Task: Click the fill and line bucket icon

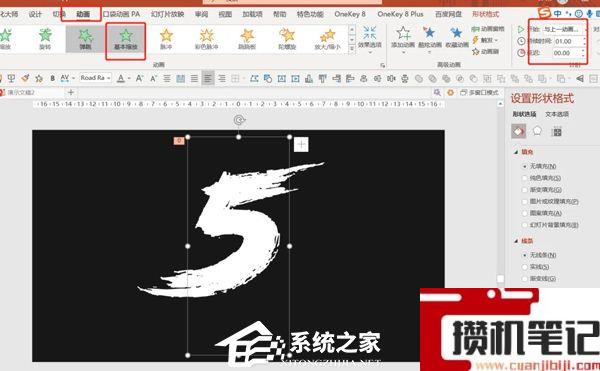Action: click(x=518, y=132)
